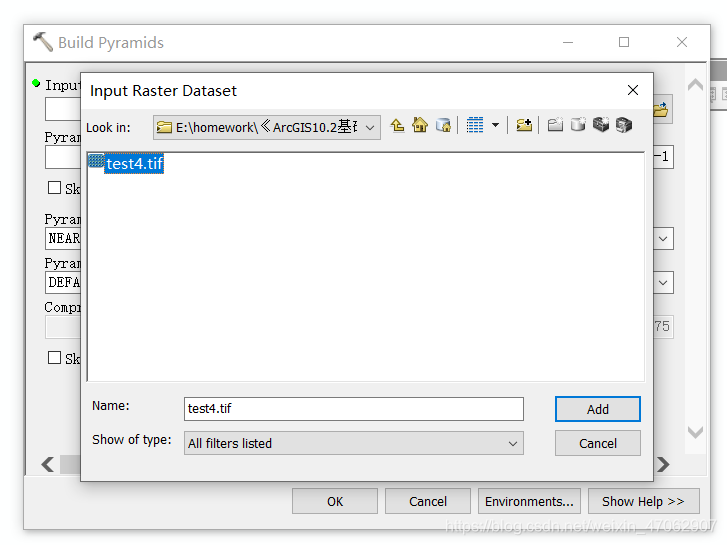The width and height of the screenshot is (727, 545).
Task: Click NEAREST resampling field
Action: (x=63, y=238)
